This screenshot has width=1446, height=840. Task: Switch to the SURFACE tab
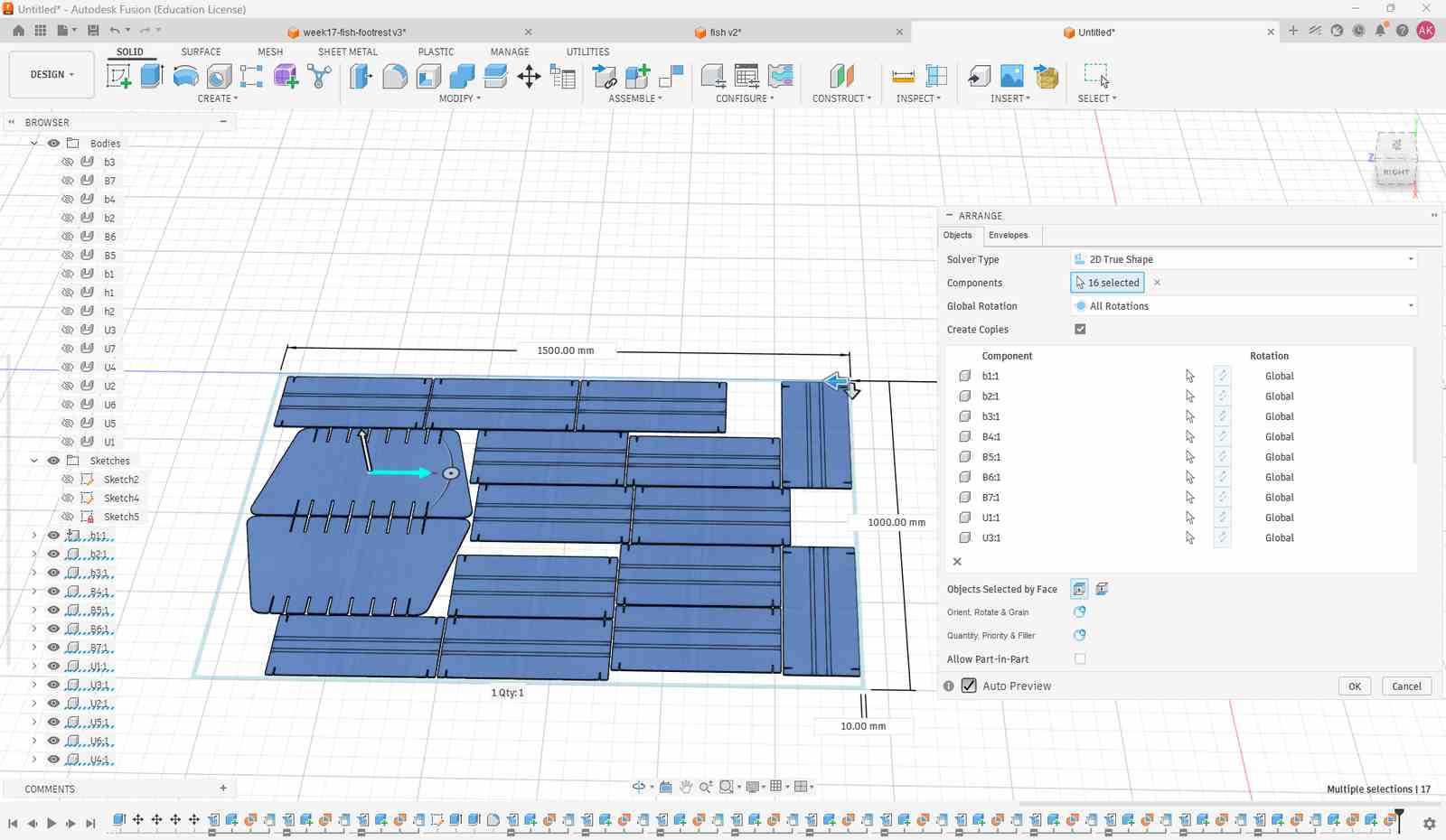coord(201,51)
